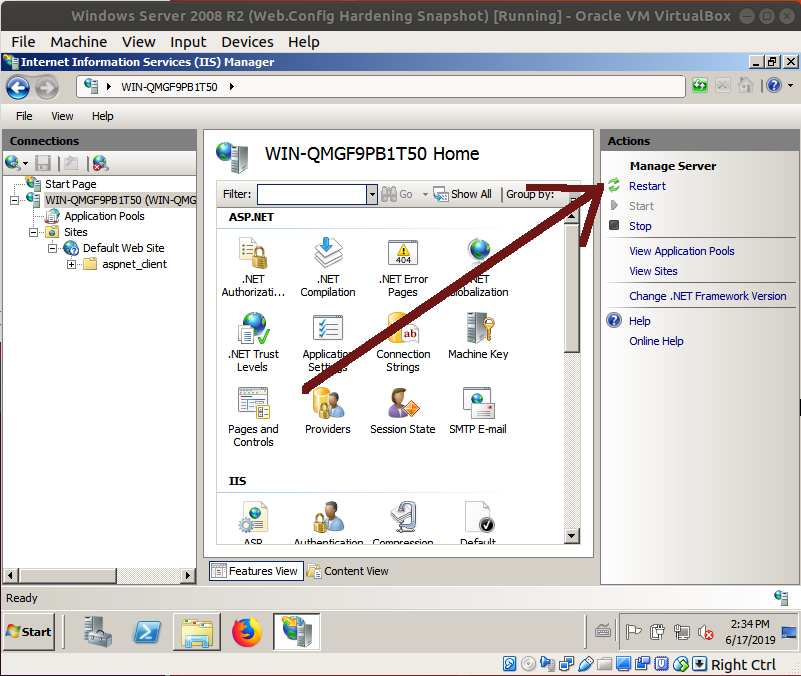Select the Authentication icon in the IIS group

[328, 522]
